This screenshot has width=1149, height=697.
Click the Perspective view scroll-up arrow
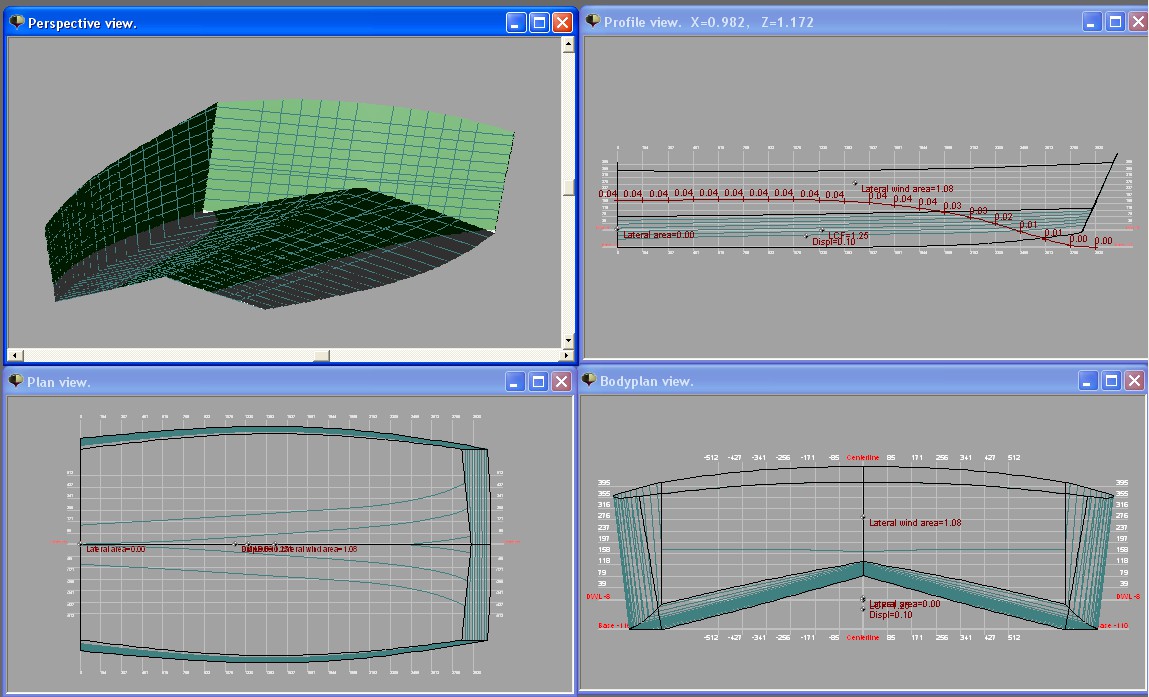[568, 44]
